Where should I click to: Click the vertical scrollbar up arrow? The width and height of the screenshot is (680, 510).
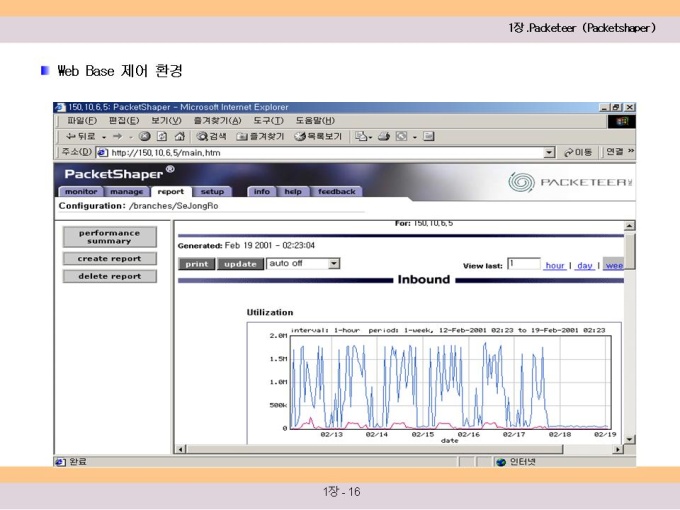pyautogui.click(x=629, y=226)
